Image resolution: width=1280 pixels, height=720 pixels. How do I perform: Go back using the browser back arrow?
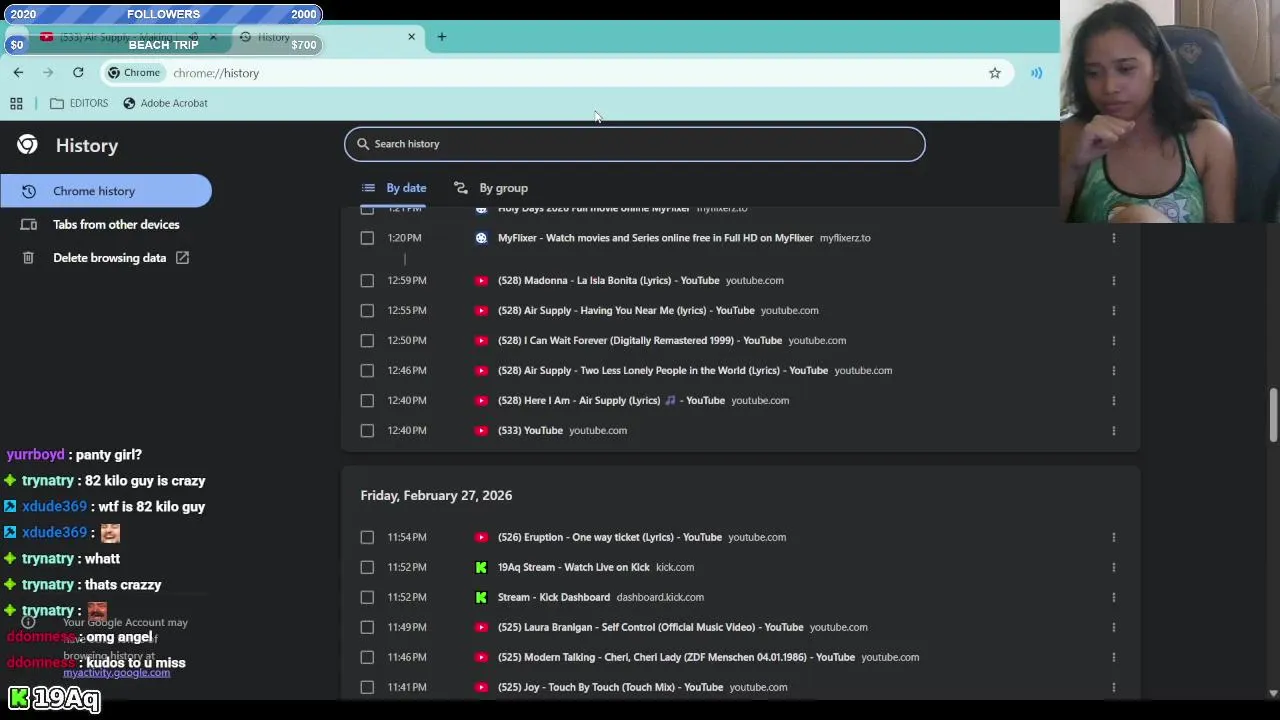18,73
